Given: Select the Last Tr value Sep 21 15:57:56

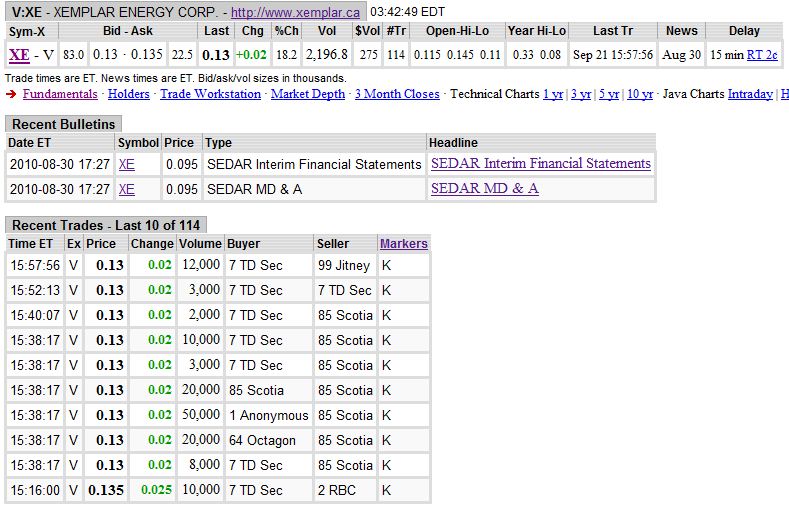Looking at the screenshot, I should [613, 54].
